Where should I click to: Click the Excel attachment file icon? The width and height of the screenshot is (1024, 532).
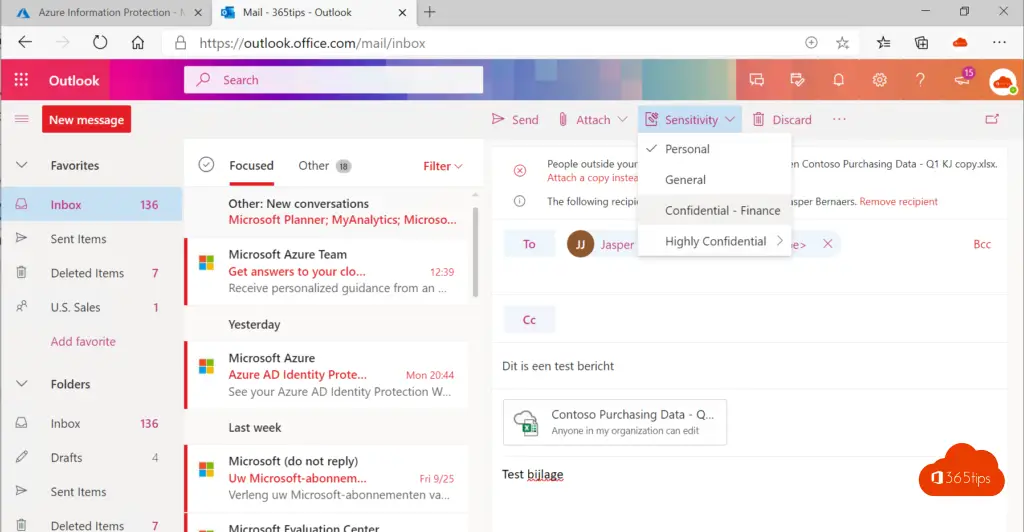point(526,422)
